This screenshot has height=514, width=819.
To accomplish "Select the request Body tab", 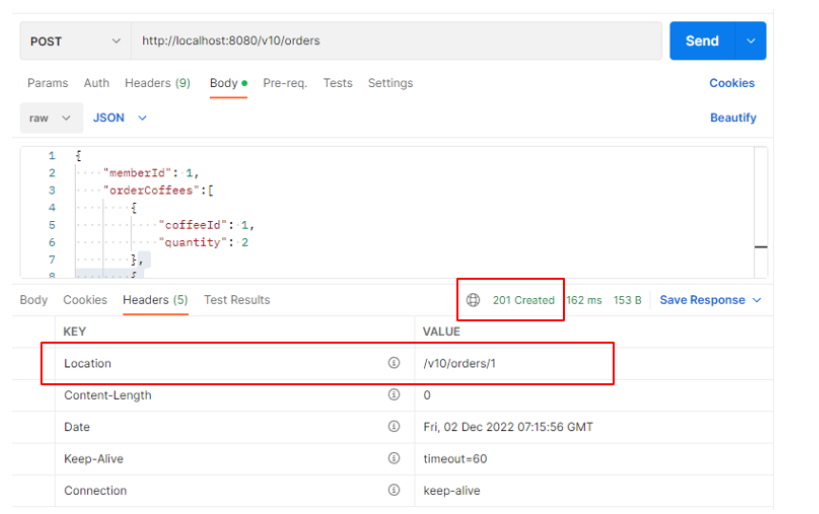I will pyautogui.click(x=228, y=83).
